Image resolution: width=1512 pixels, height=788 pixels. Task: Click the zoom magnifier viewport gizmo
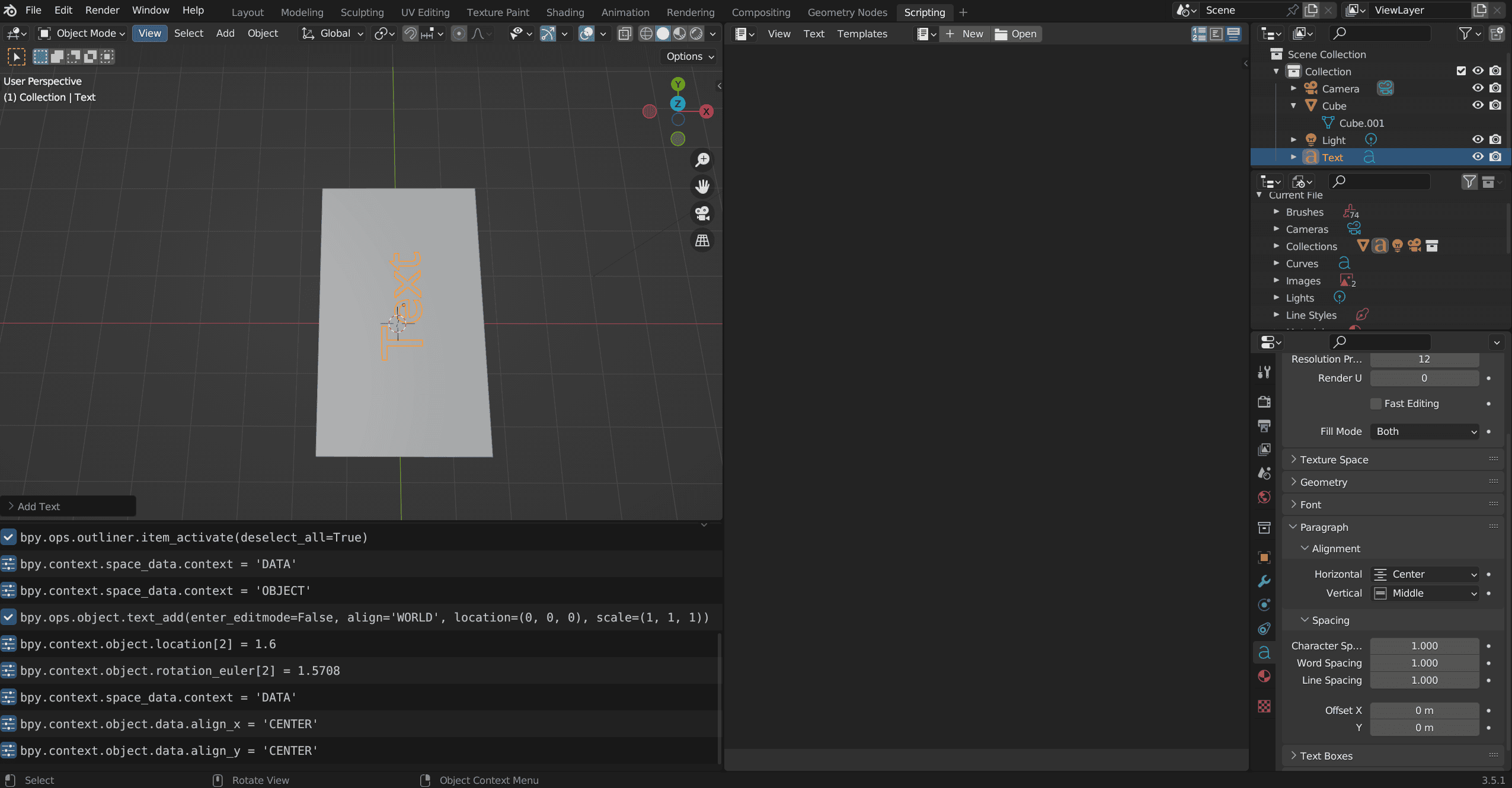tap(702, 160)
